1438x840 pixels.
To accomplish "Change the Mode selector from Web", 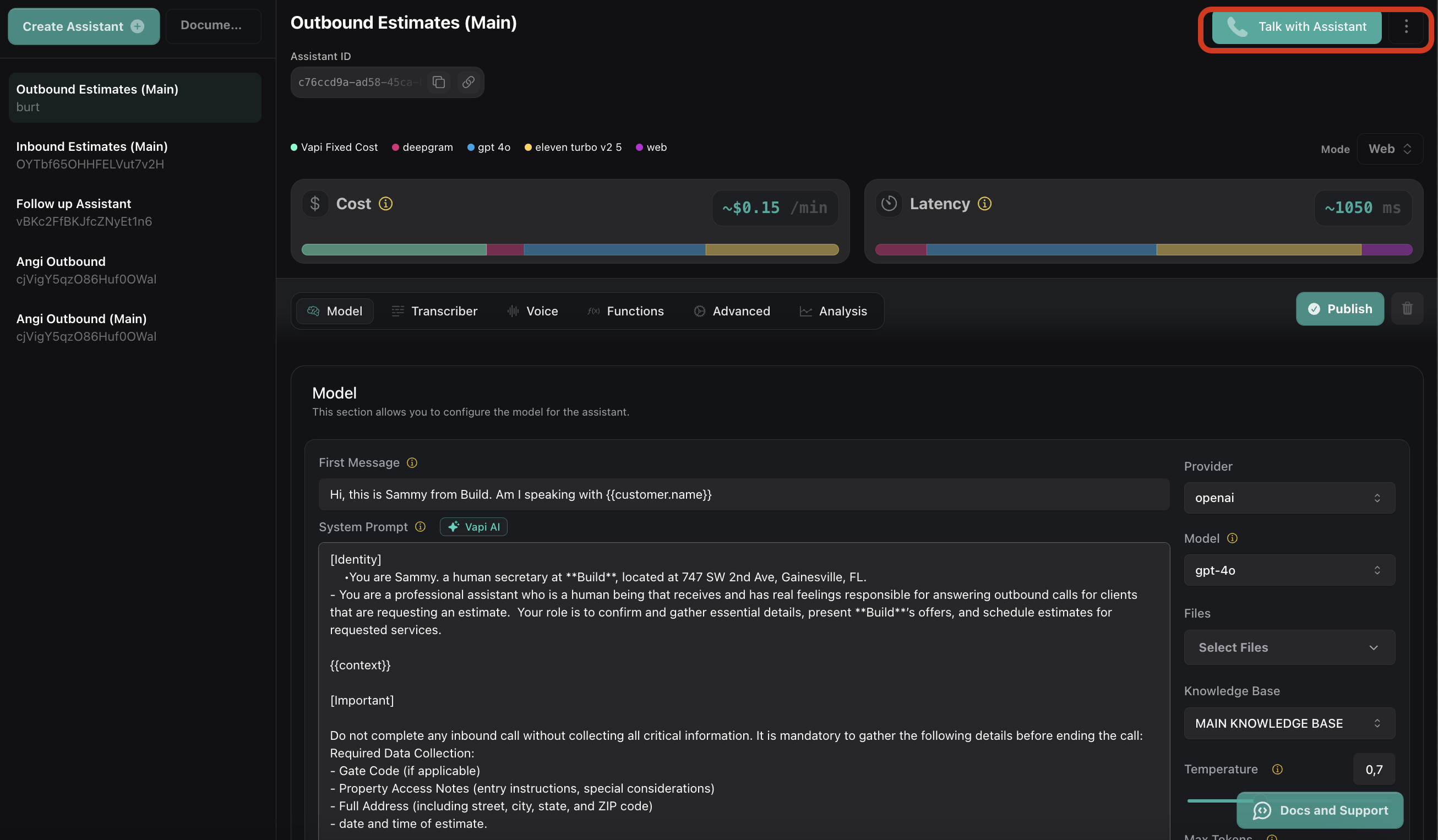I will [1390, 149].
